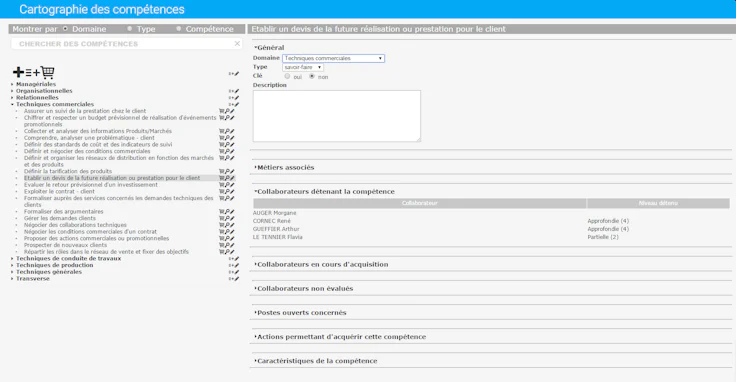Expand the Métiers associés section
The image size is (736, 382).
click(x=284, y=168)
